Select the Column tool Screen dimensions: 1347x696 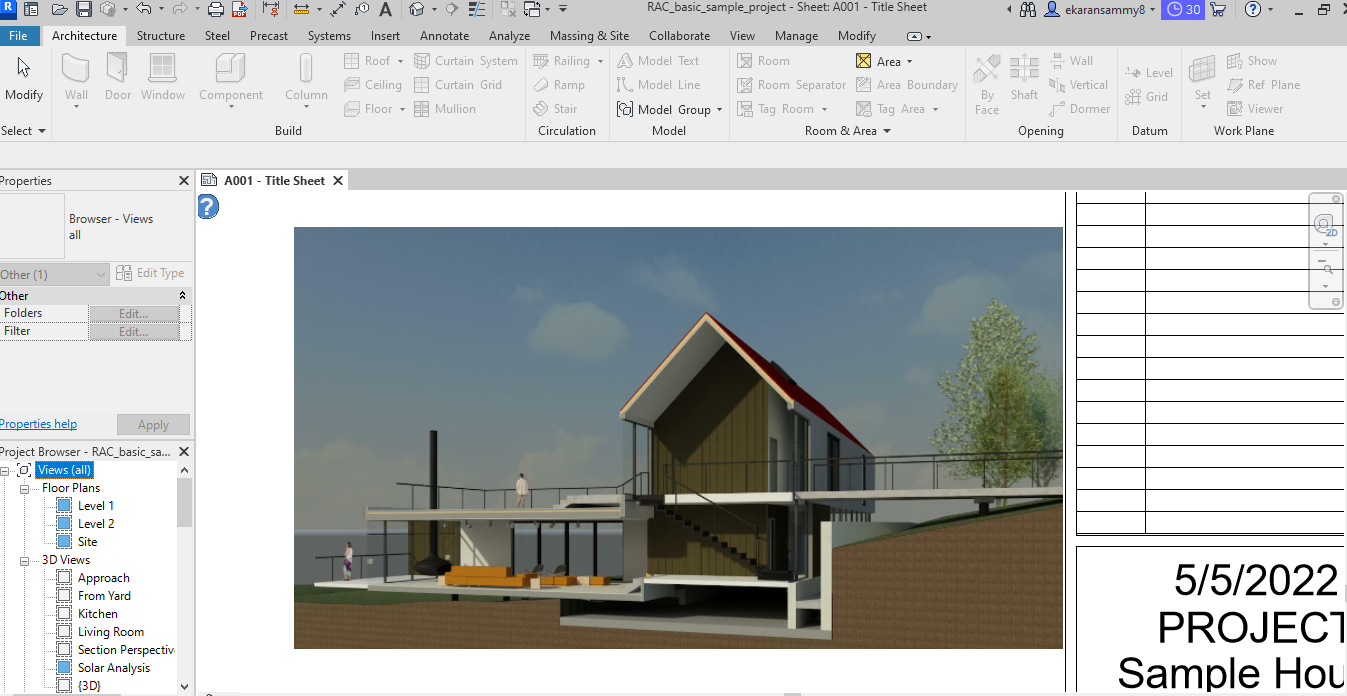pyautogui.click(x=306, y=78)
